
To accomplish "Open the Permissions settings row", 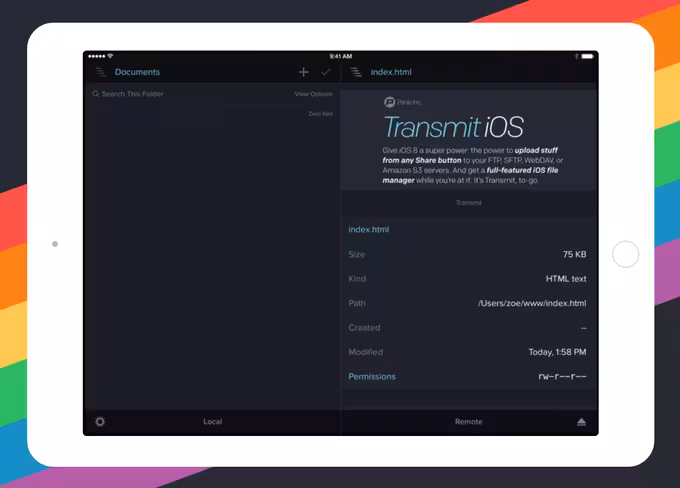I will 468,377.
